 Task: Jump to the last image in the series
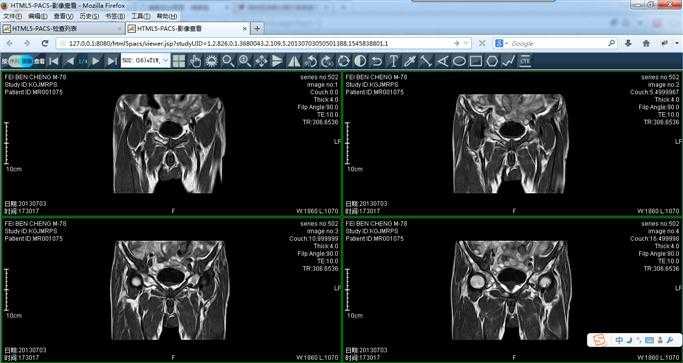112,61
